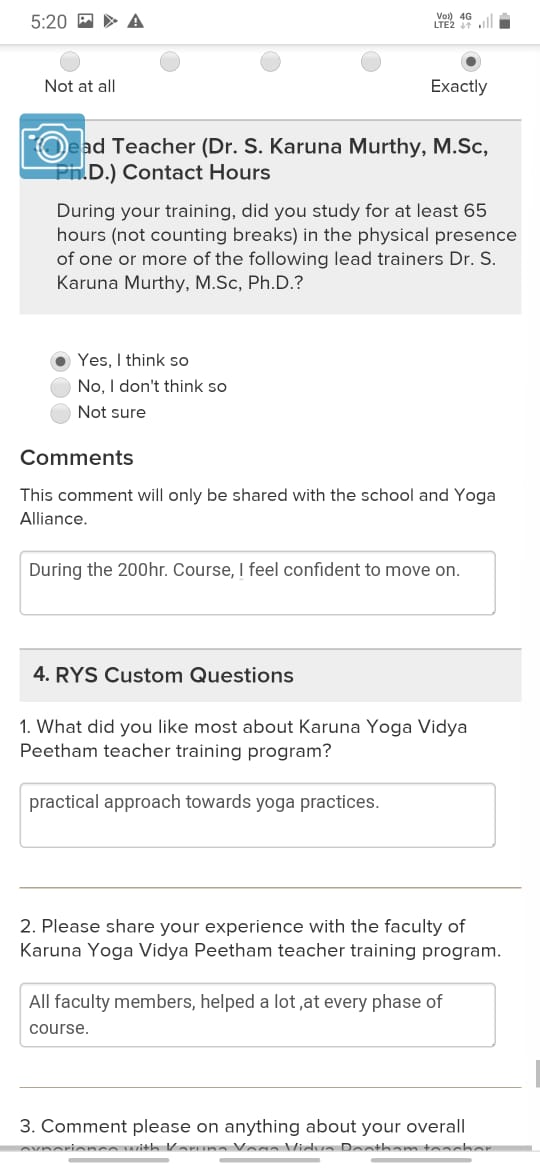Select the 'No, I don't think so' option

coord(60,387)
